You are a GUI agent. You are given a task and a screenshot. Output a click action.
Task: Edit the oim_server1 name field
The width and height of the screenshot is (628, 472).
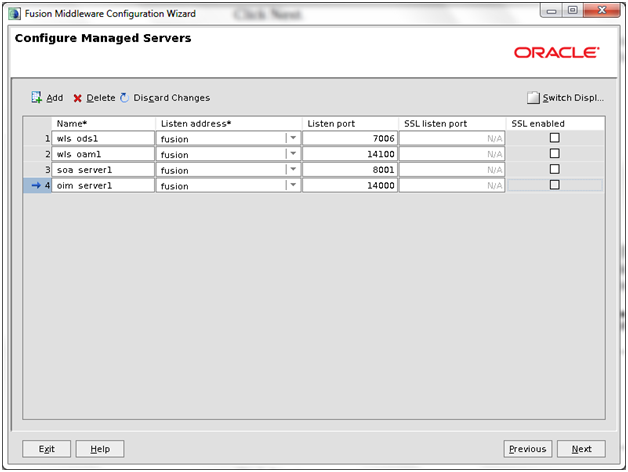pyautogui.click(x=103, y=185)
